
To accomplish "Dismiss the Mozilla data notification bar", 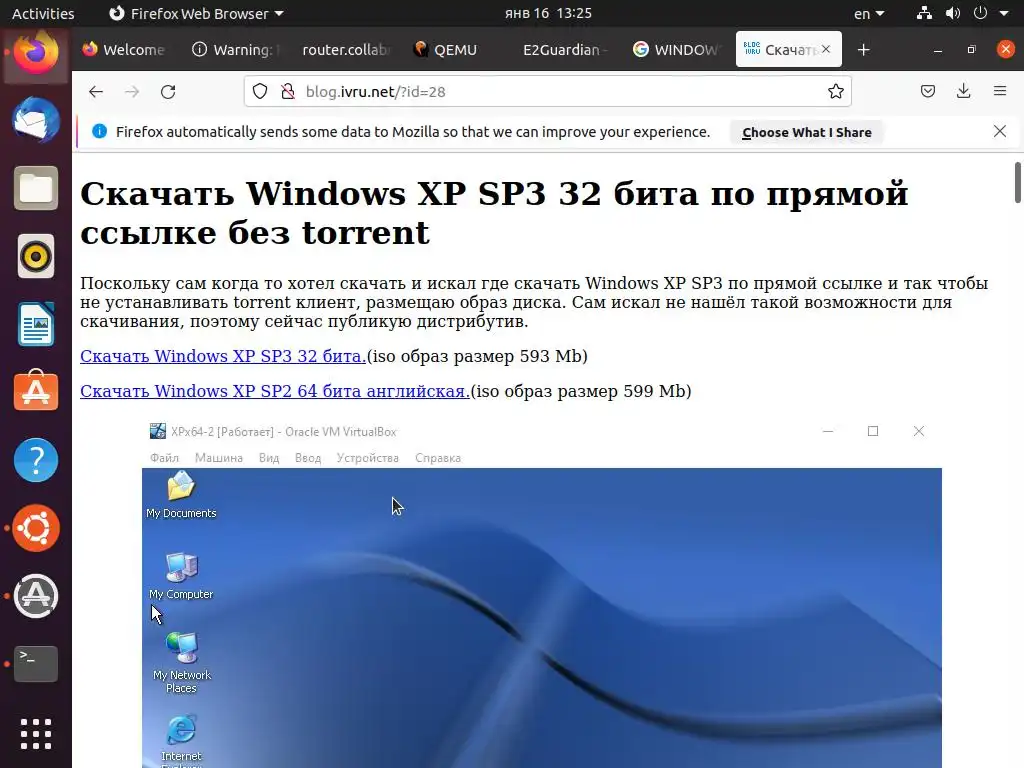I will 999,131.
